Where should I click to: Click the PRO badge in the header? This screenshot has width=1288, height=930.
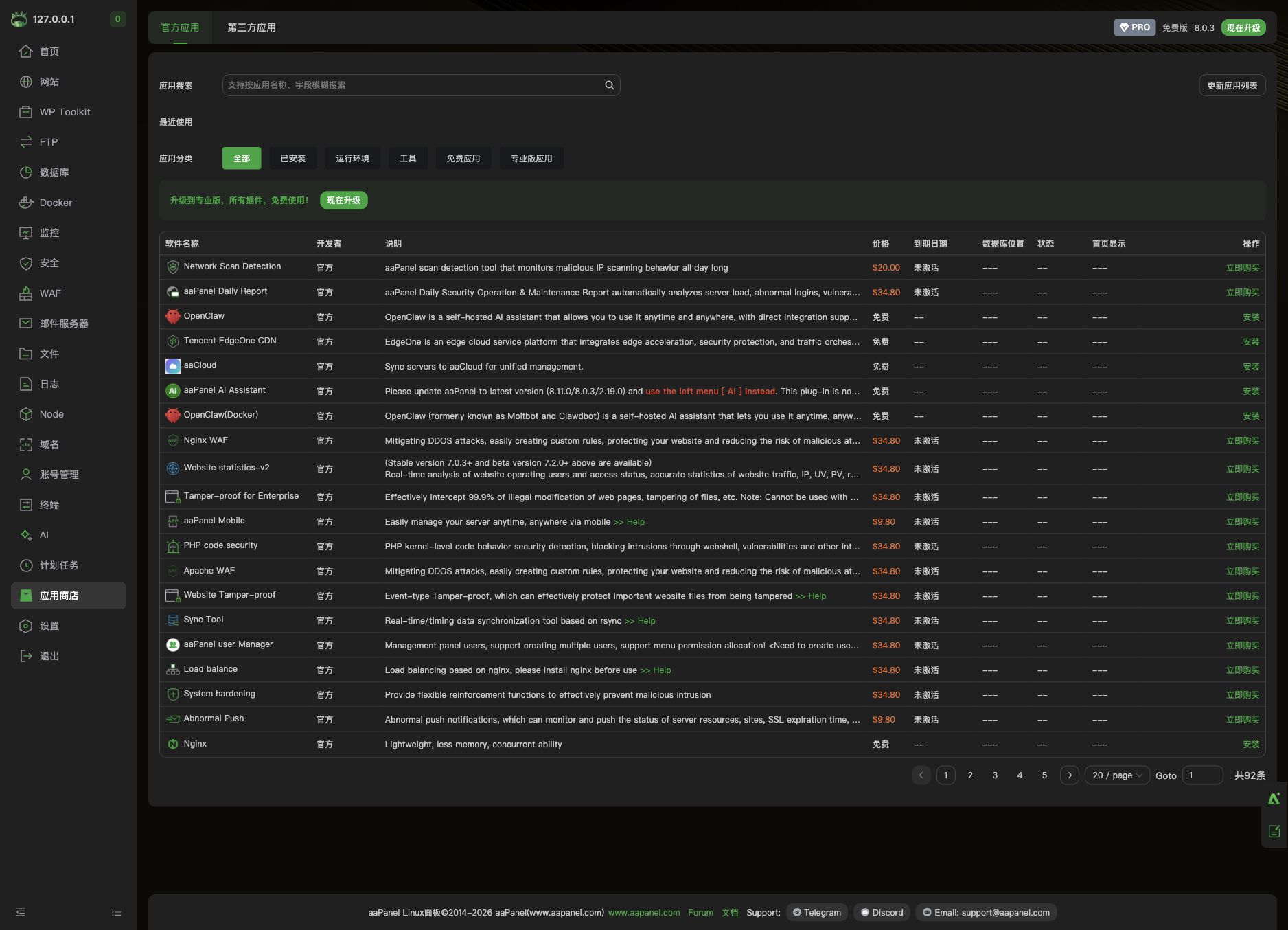(1134, 27)
